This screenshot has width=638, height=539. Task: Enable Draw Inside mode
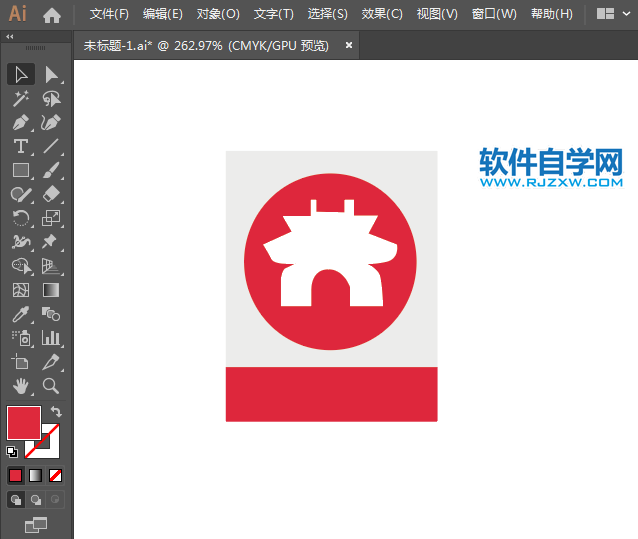click(x=55, y=500)
